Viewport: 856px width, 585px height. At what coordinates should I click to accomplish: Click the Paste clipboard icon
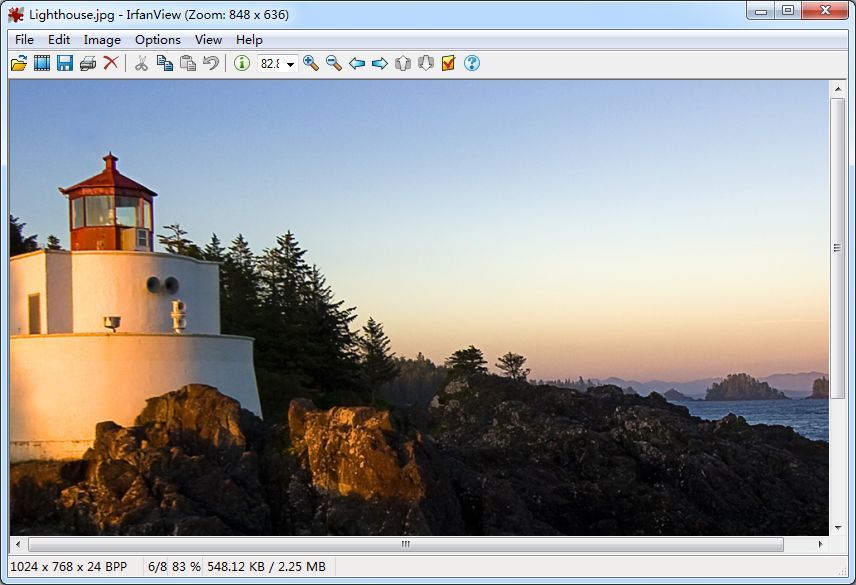(x=187, y=63)
